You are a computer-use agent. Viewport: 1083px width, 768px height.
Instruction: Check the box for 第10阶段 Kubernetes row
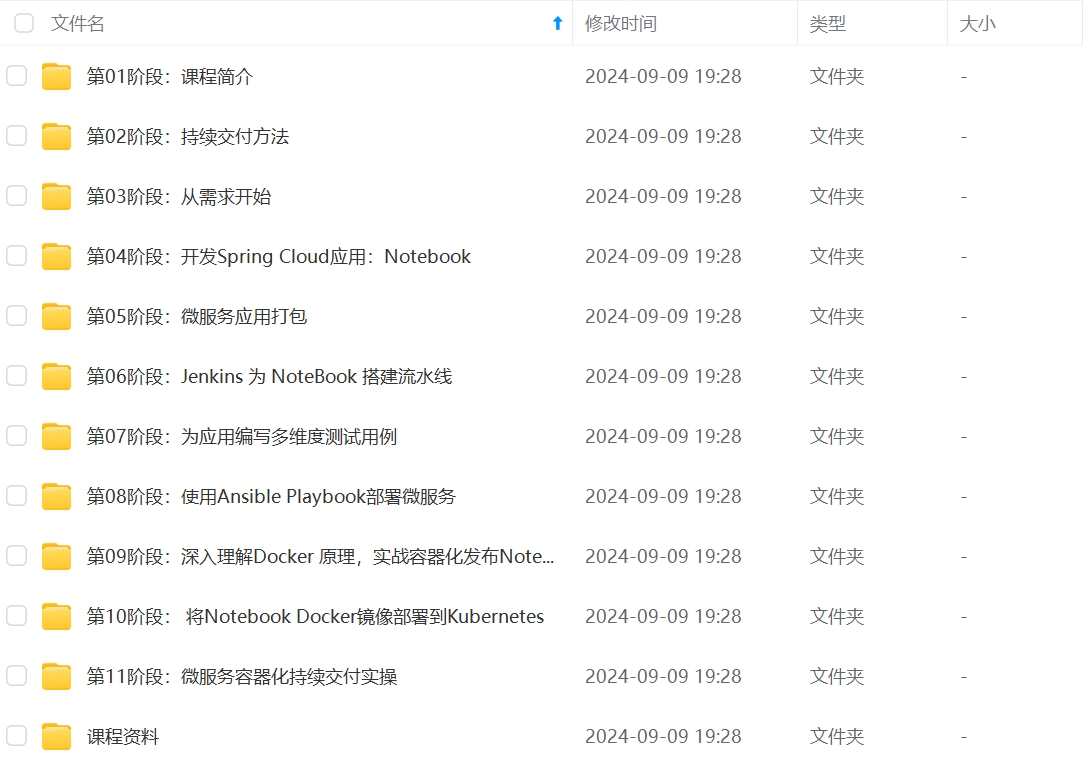point(17,616)
